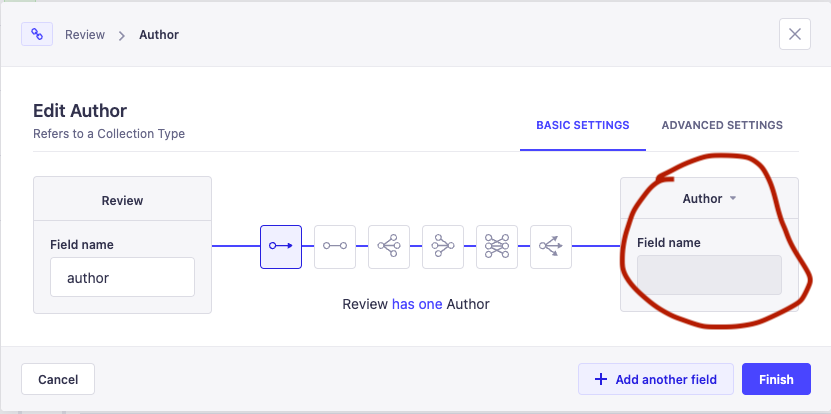Open the Advanced Settings tab

coord(722,125)
